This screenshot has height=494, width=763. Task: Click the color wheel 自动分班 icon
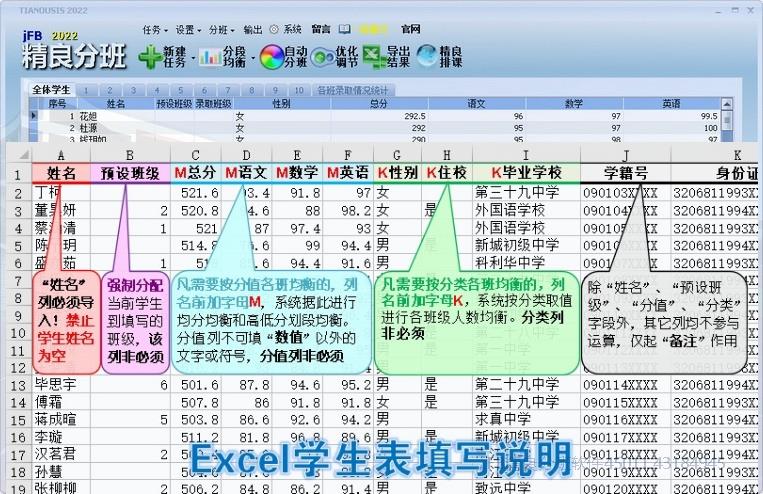(x=272, y=57)
